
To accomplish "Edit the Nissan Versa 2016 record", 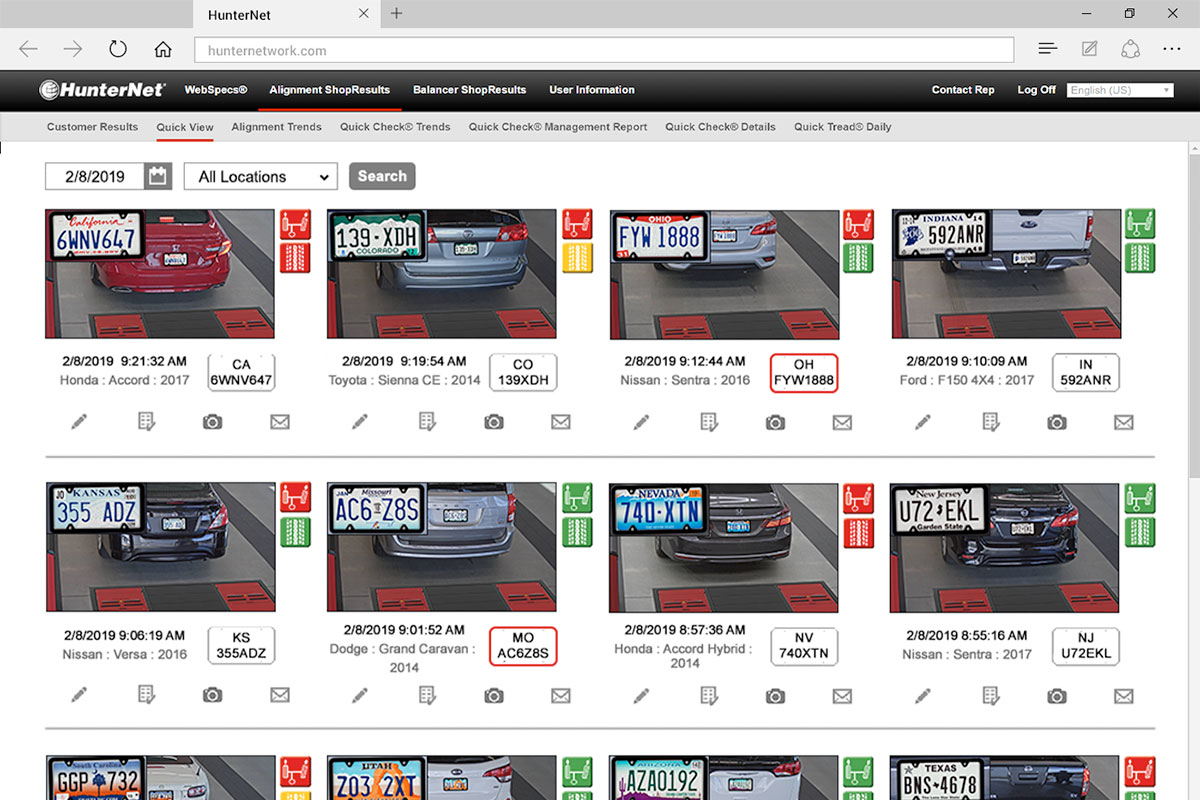I will 79,695.
